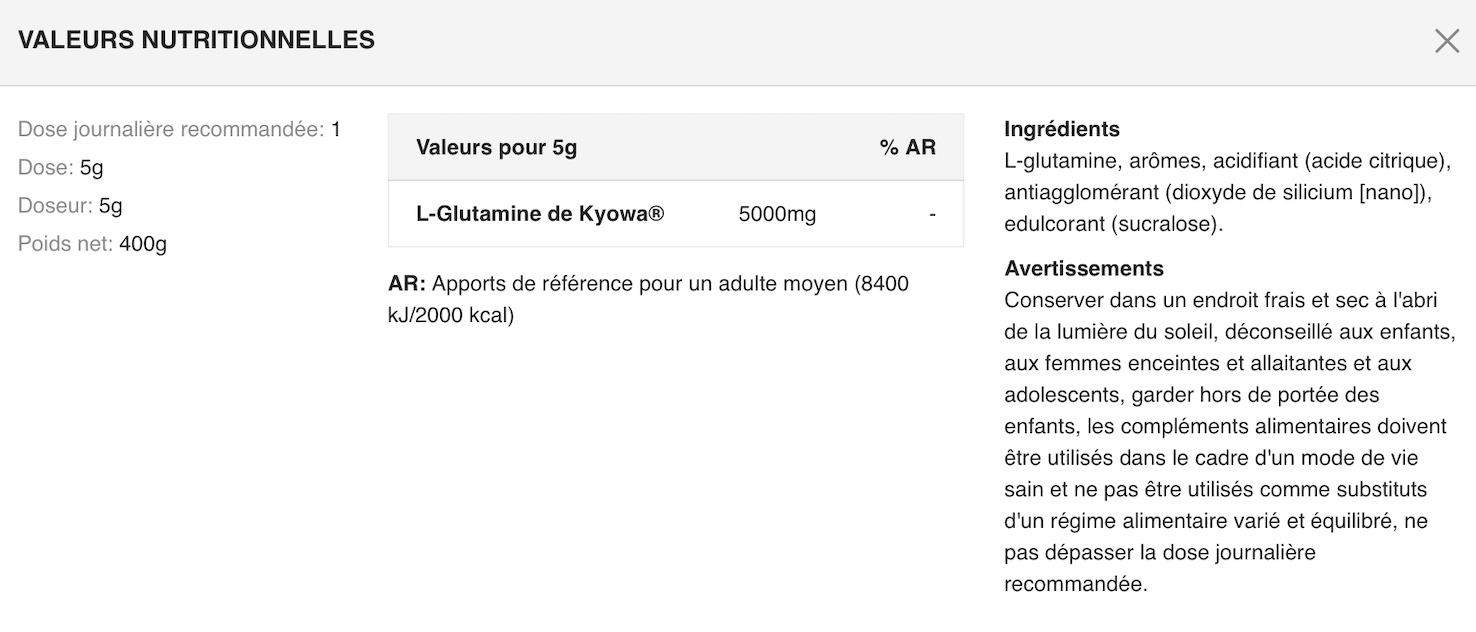Click the Poids net 400g text

93,244
